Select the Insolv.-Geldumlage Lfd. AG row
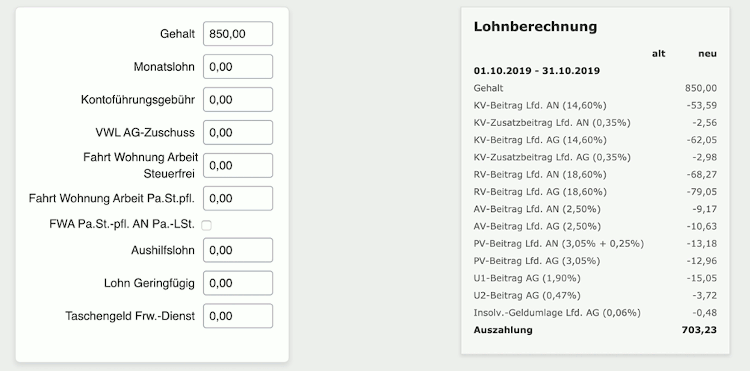The image size is (750, 371). [x=595, y=313]
